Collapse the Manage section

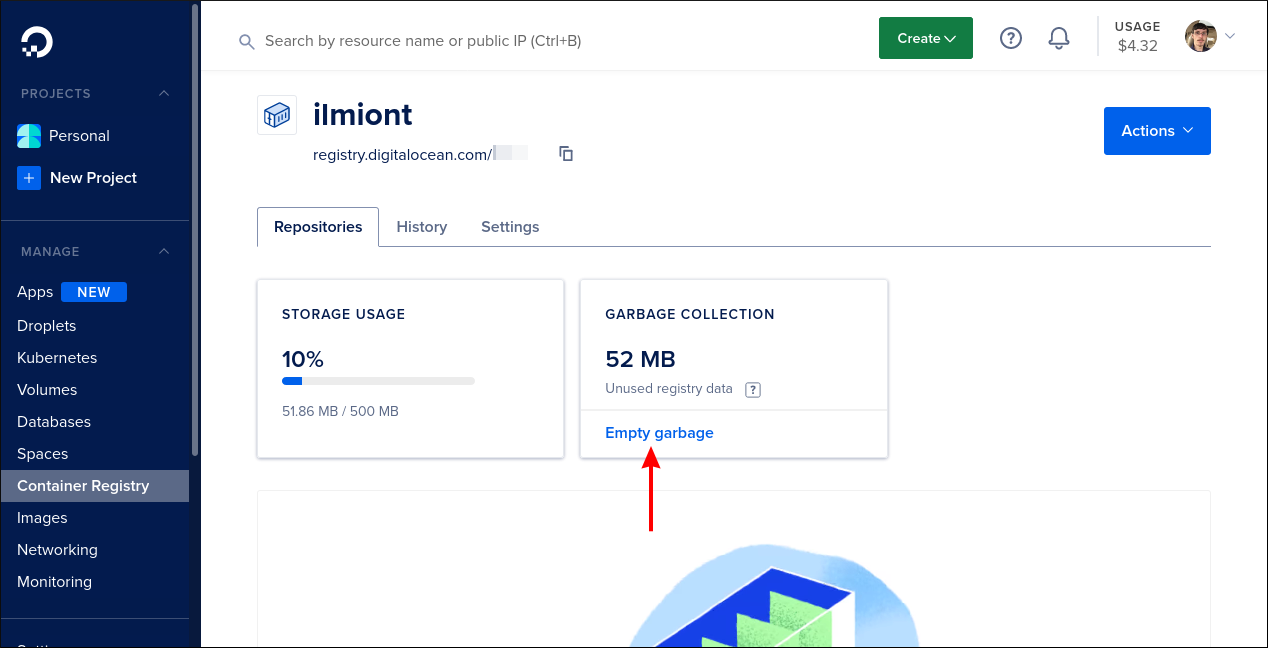[x=164, y=252]
